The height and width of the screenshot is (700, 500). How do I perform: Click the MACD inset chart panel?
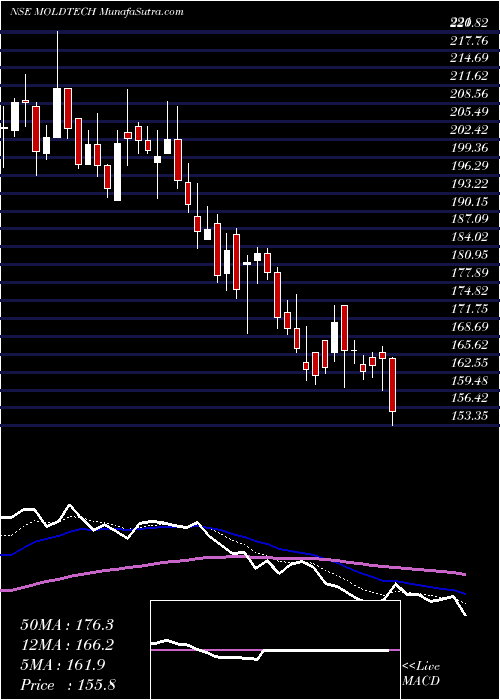pyautogui.click(x=275, y=650)
